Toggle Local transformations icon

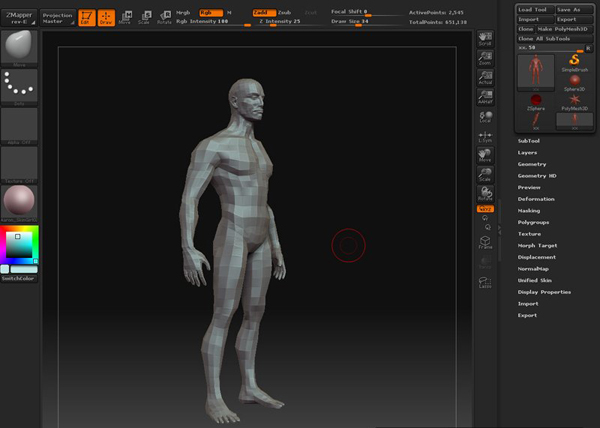coord(485,117)
